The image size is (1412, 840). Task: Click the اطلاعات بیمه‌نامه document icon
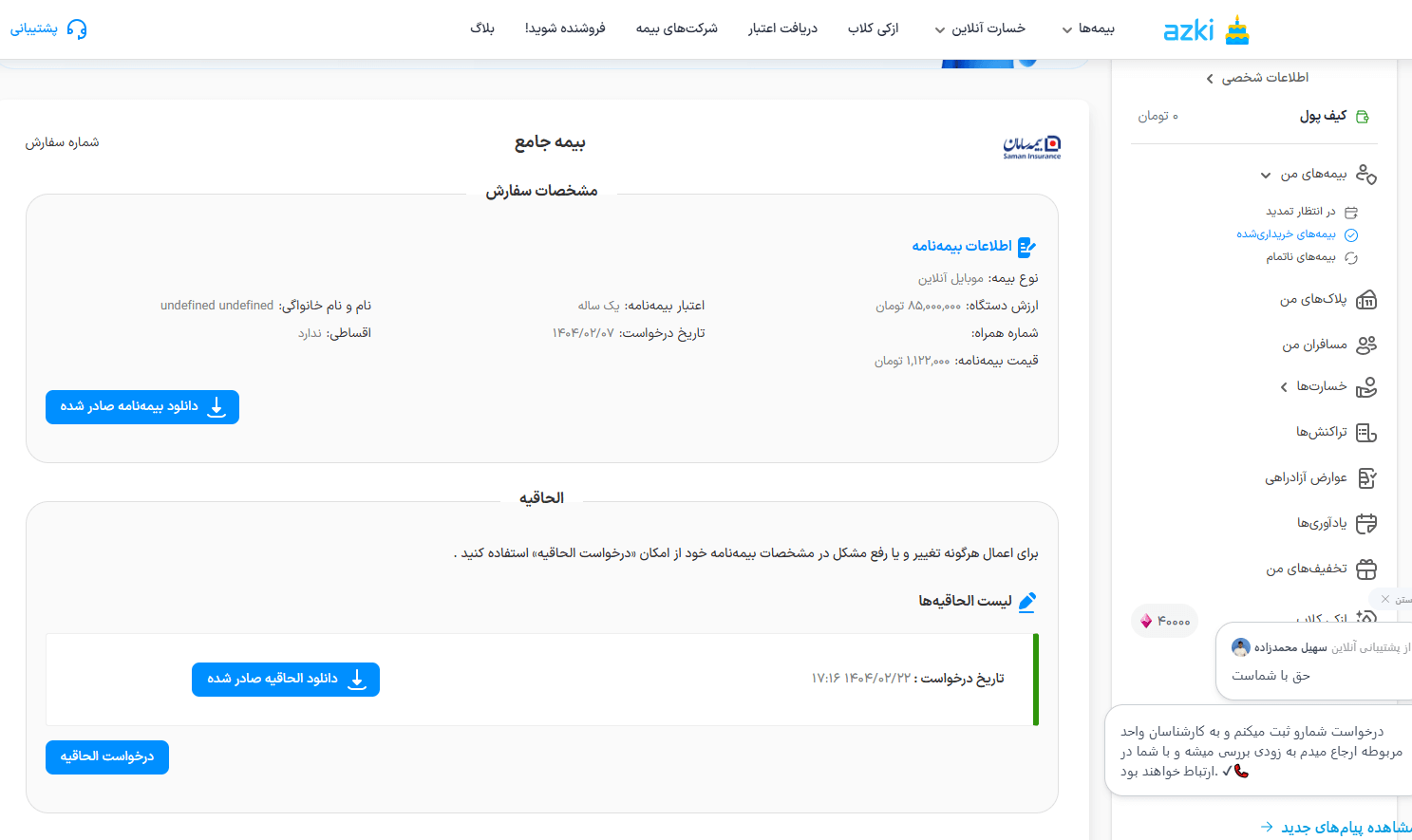[1026, 246]
